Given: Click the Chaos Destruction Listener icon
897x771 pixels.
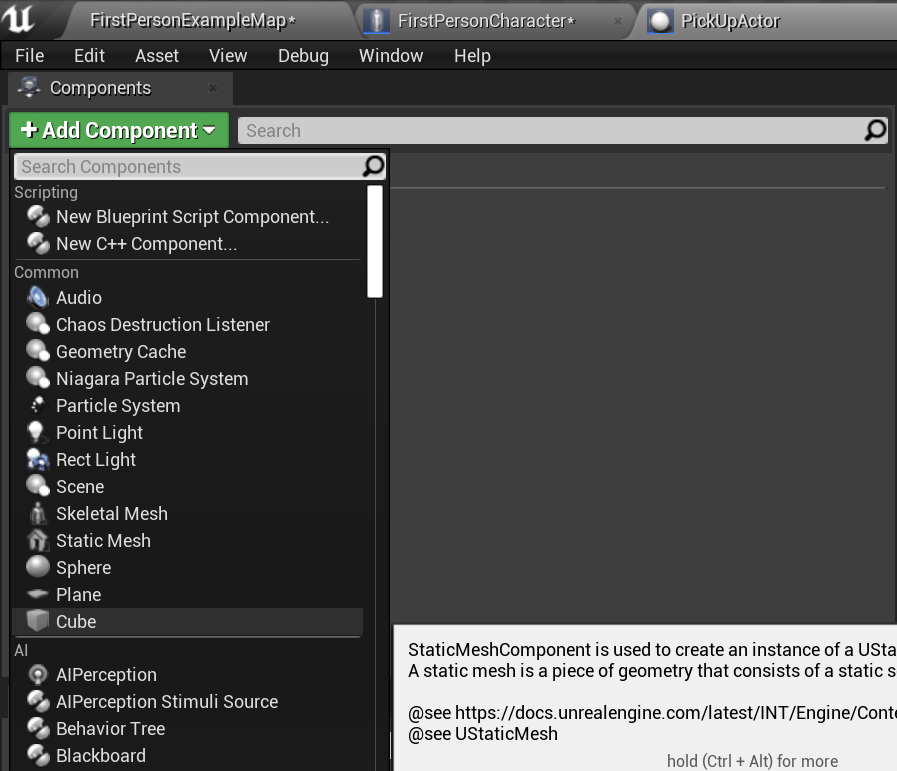Looking at the screenshot, I should pos(38,324).
